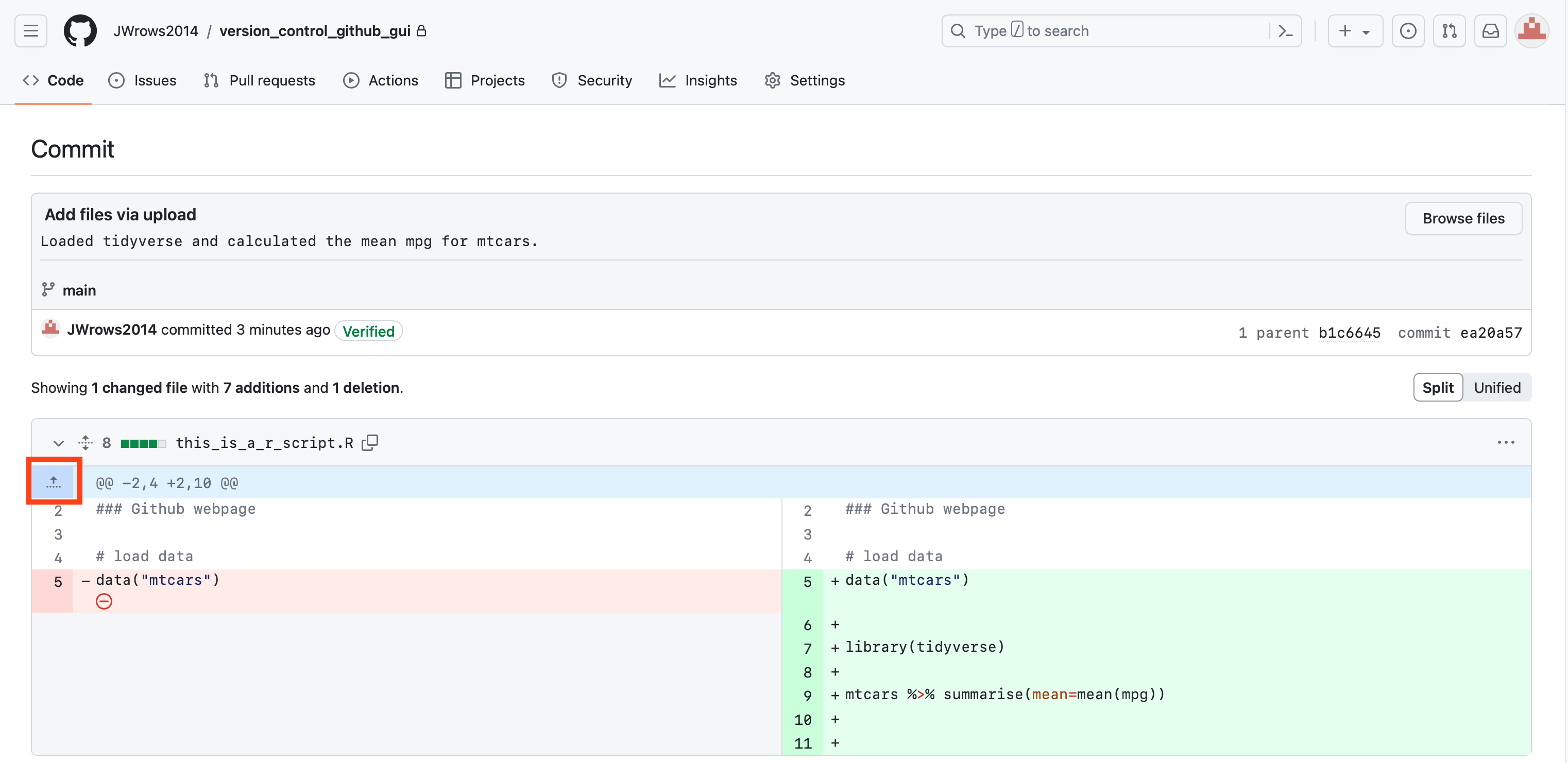Expand all lines with the arrows icon
1568x763 pixels.
pyautogui.click(x=85, y=442)
